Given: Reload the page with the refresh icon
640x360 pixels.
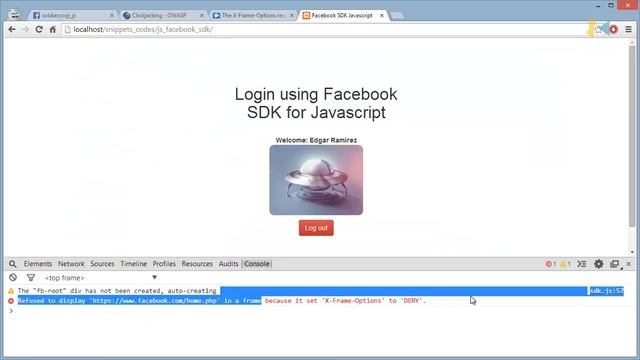Looking at the screenshot, I should tap(39, 29).
